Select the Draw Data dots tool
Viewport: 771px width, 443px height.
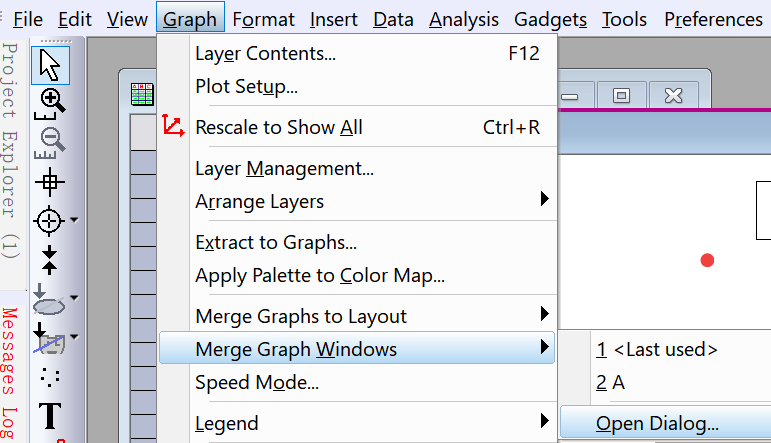(x=50, y=377)
